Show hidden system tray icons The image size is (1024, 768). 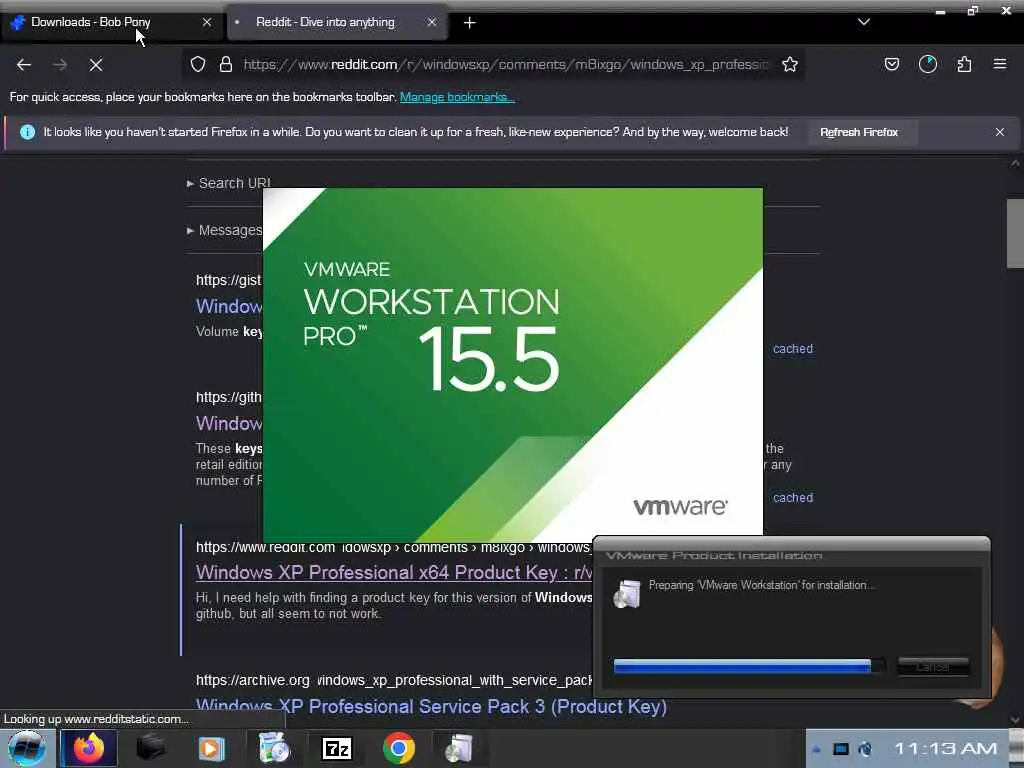coord(816,750)
